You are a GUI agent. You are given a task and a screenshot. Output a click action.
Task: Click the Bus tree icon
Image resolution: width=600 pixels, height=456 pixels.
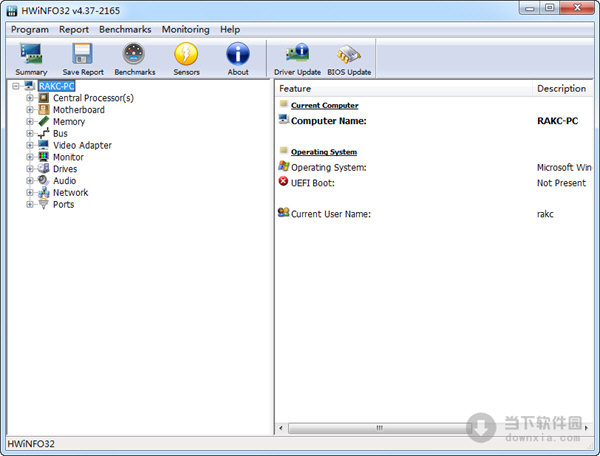(44, 133)
